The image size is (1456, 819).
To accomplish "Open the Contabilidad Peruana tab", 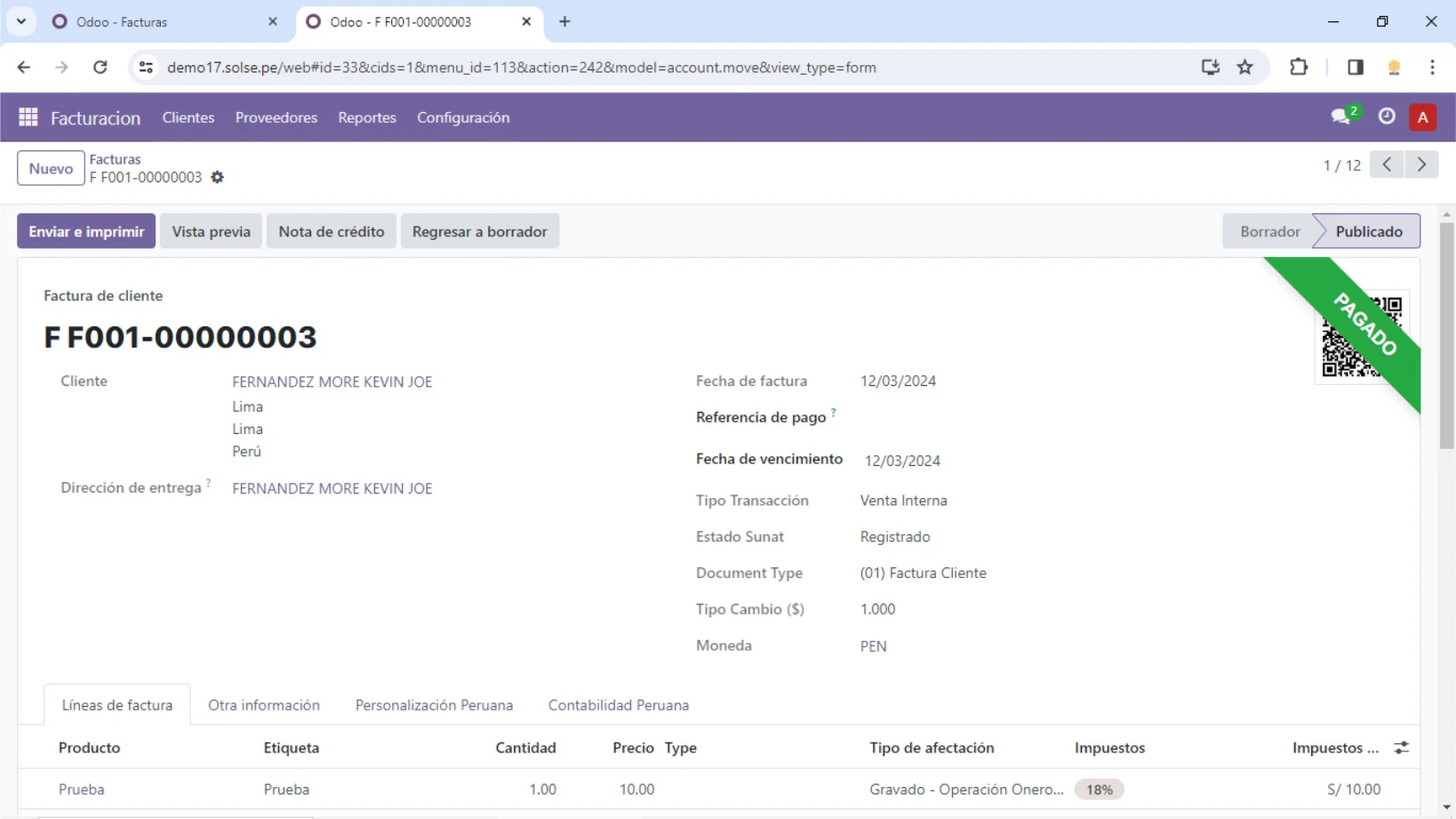I will coord(618,705).
